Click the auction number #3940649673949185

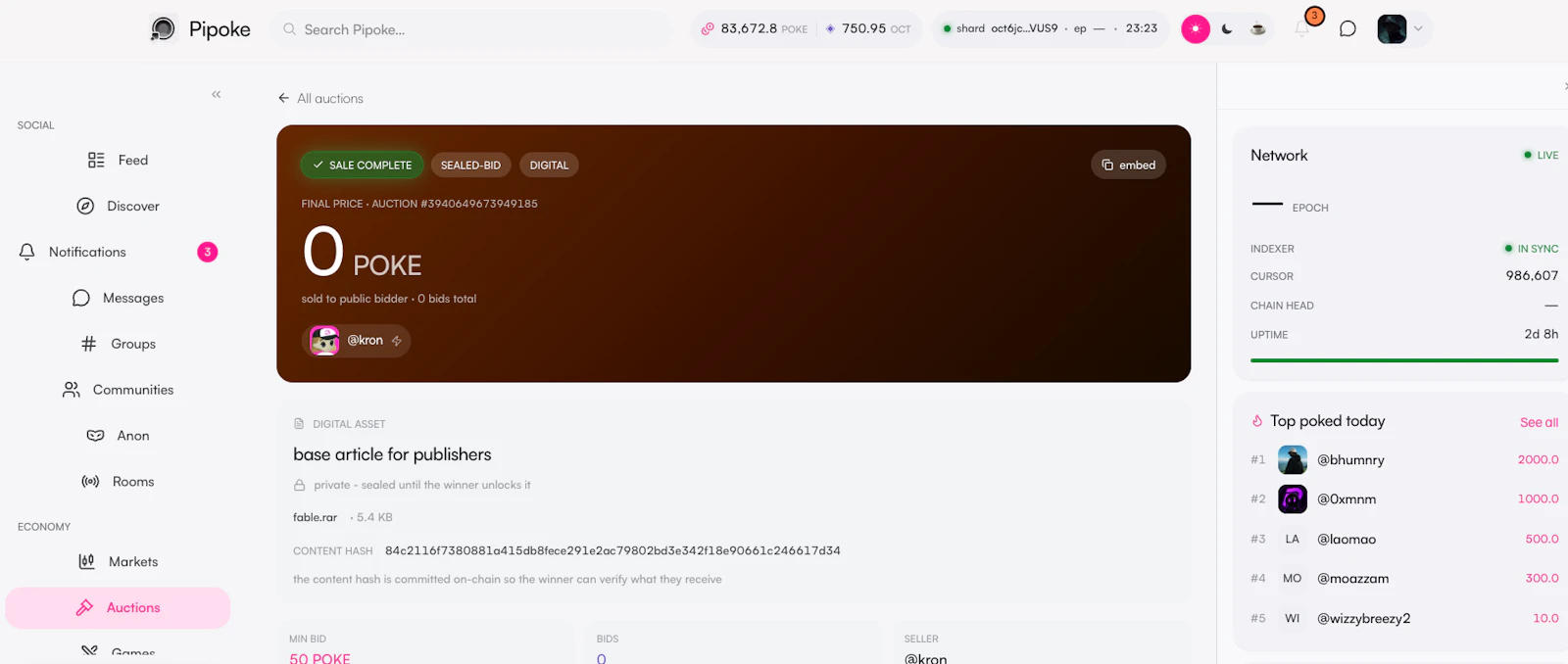pos(478,204)
